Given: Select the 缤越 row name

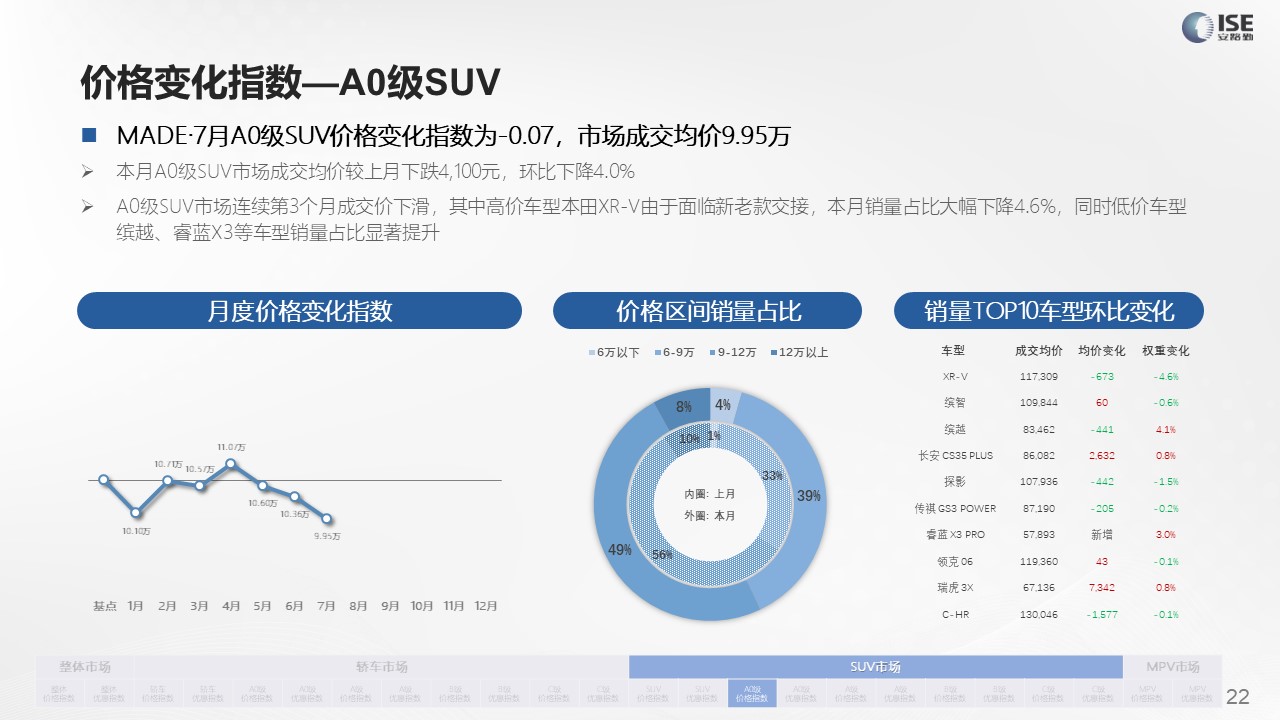Looking at the screenshot, I should coord(954,430).
